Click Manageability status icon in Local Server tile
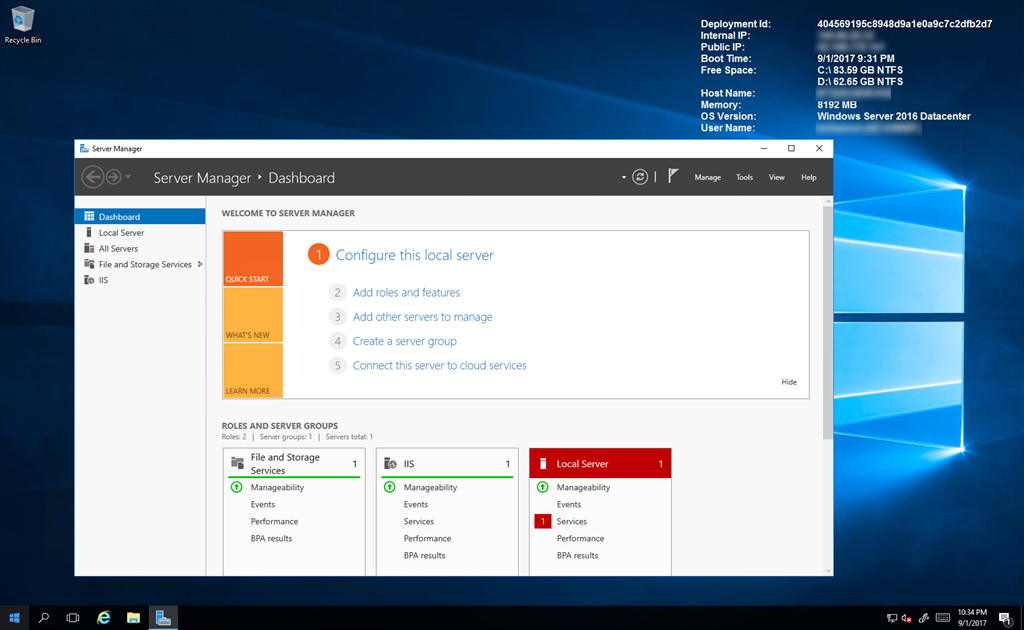 click(543, 487)
